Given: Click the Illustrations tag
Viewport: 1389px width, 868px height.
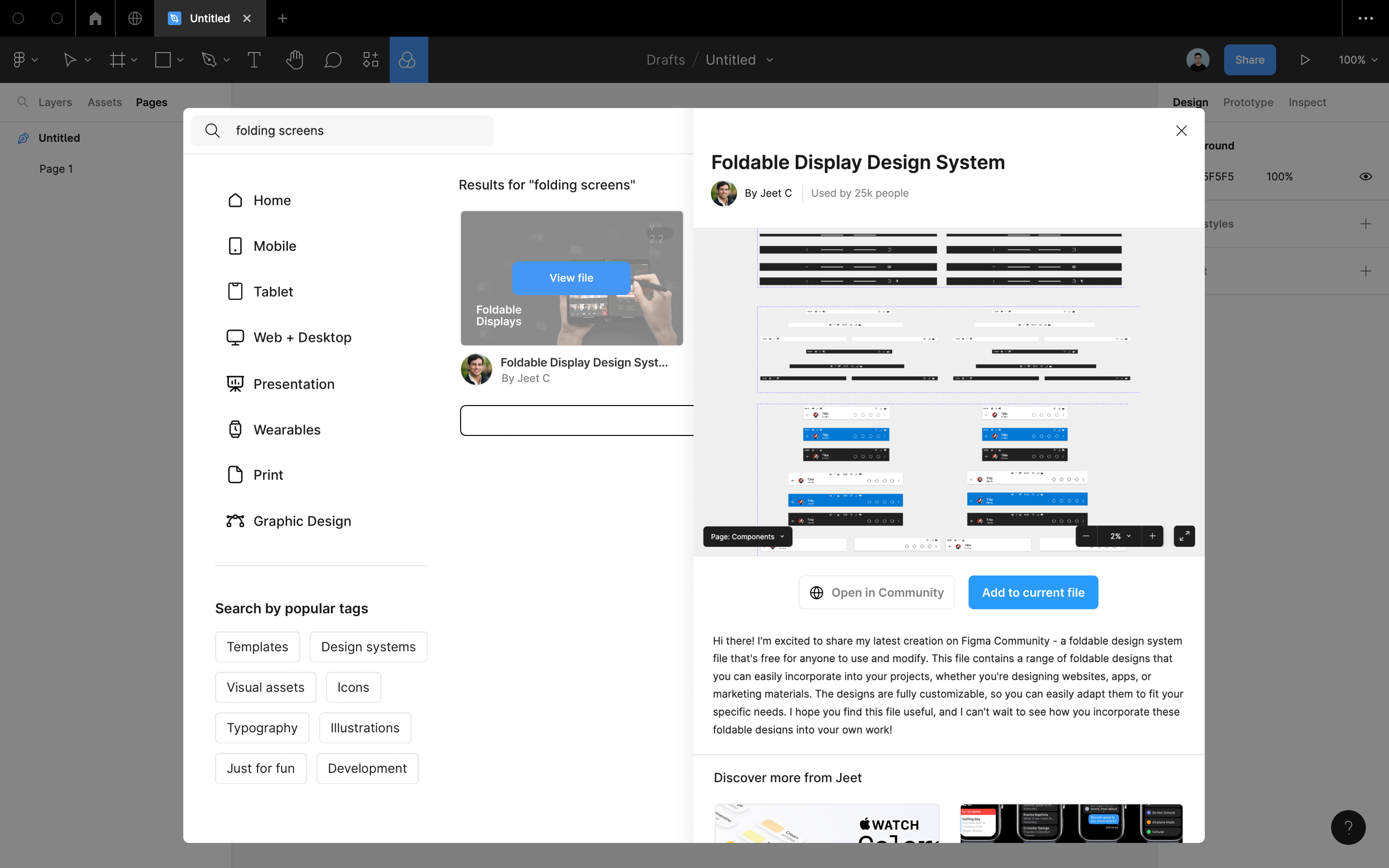Looking at the screenshot, I should coord(365,728).
